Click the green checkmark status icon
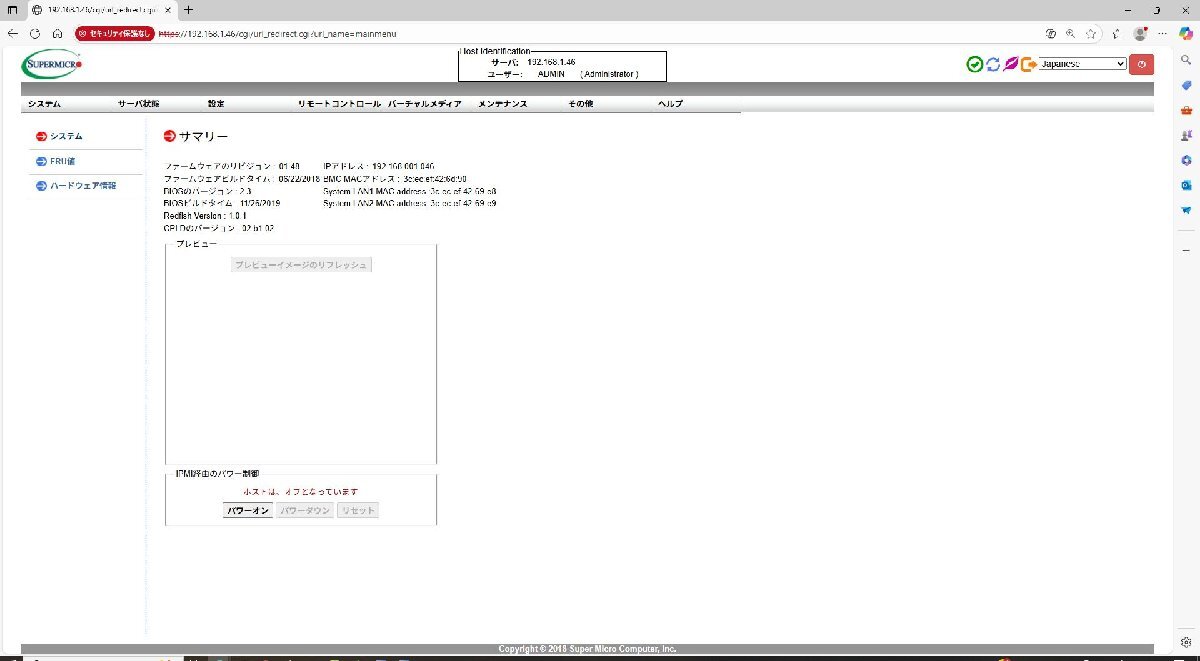 (x=974, y=64)
